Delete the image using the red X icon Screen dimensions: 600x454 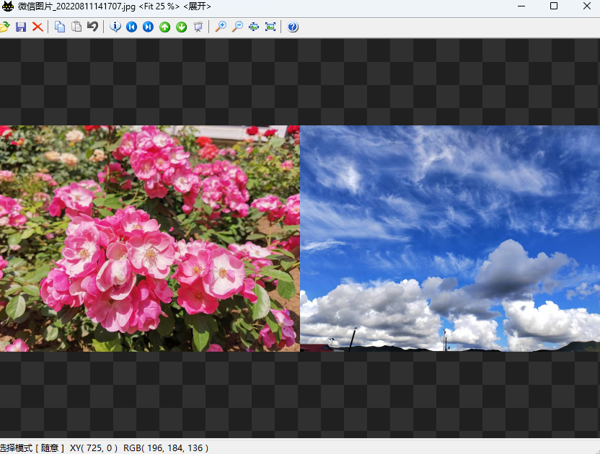(38, 26)
